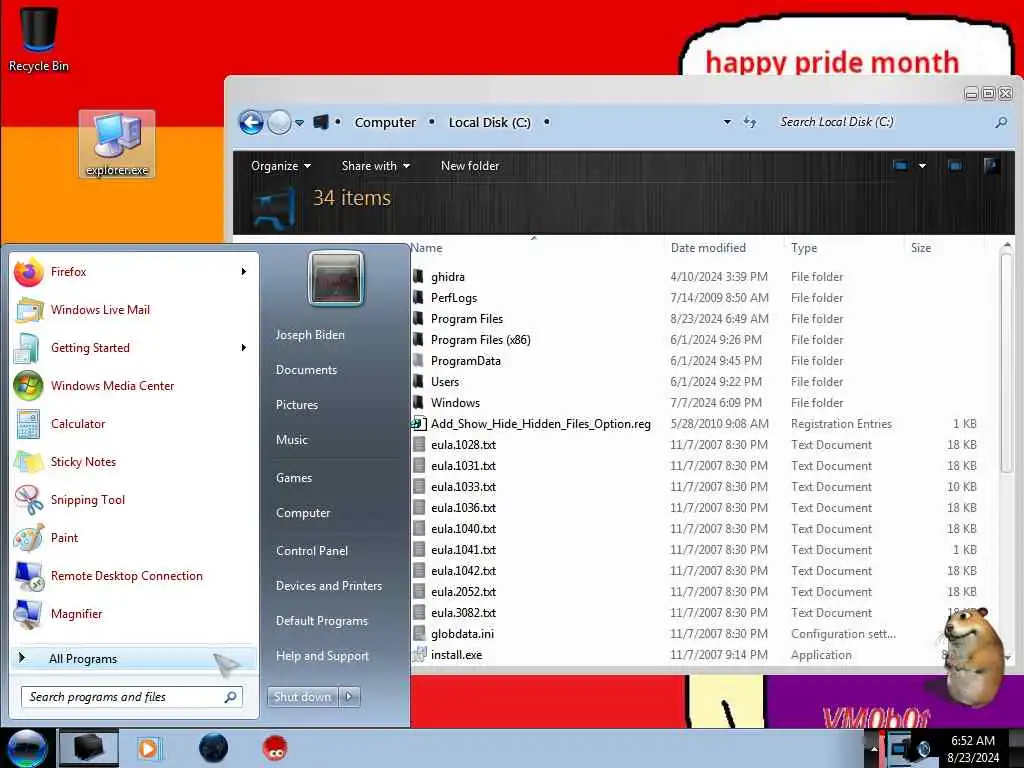Show hidden system tray icons
Viewport: 1024px width, 768px height.
tap(875, 748)
